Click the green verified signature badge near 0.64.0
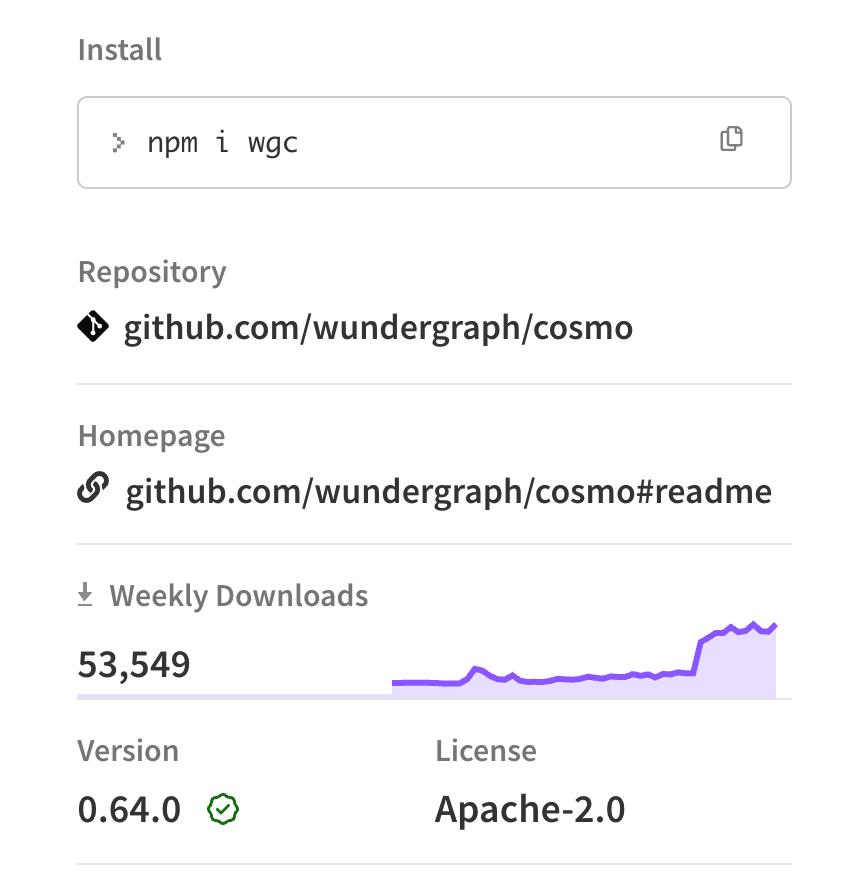The width and height of the screenshot is (862, 896). pos(224,810)
